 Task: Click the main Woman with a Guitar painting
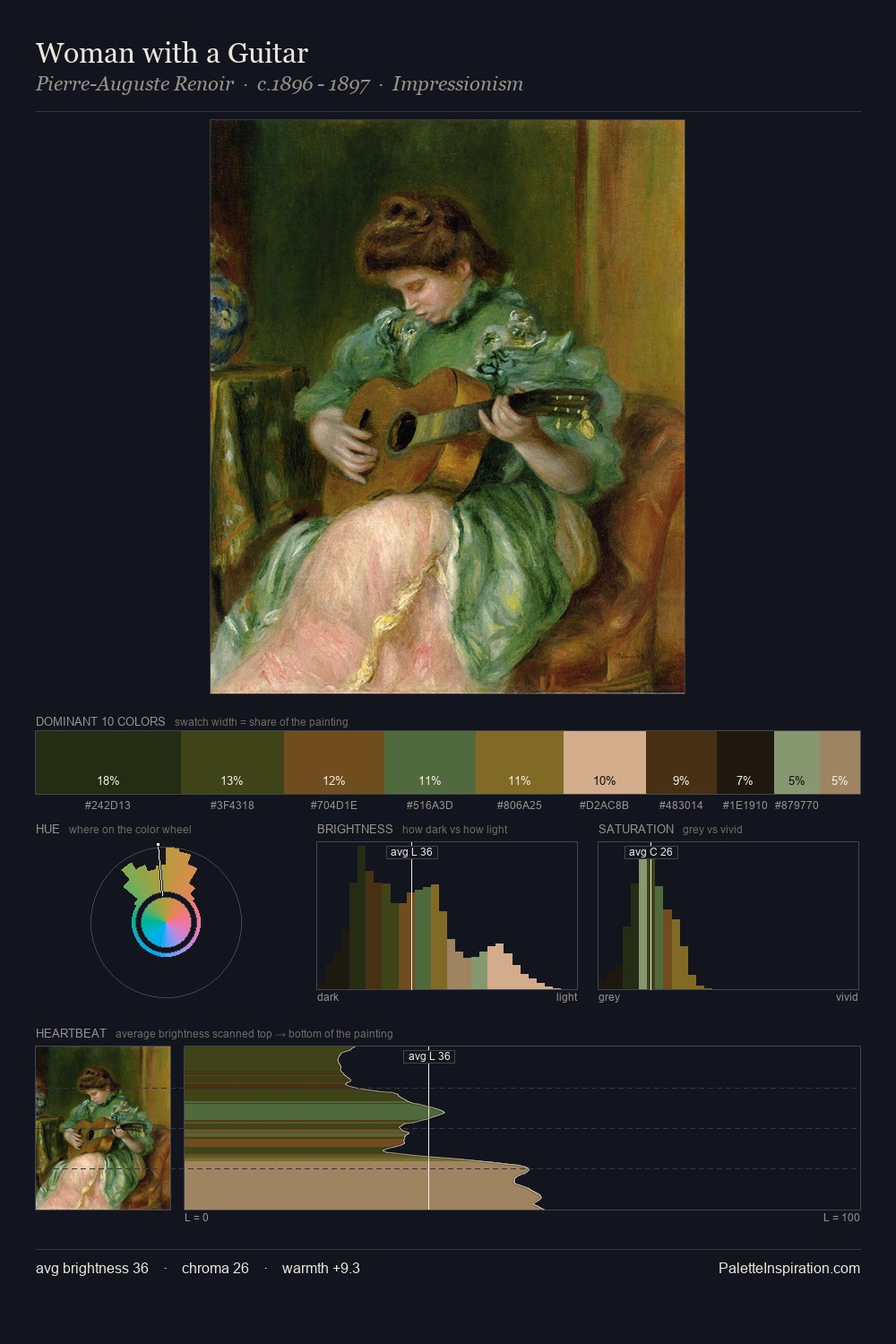(447, 406)
